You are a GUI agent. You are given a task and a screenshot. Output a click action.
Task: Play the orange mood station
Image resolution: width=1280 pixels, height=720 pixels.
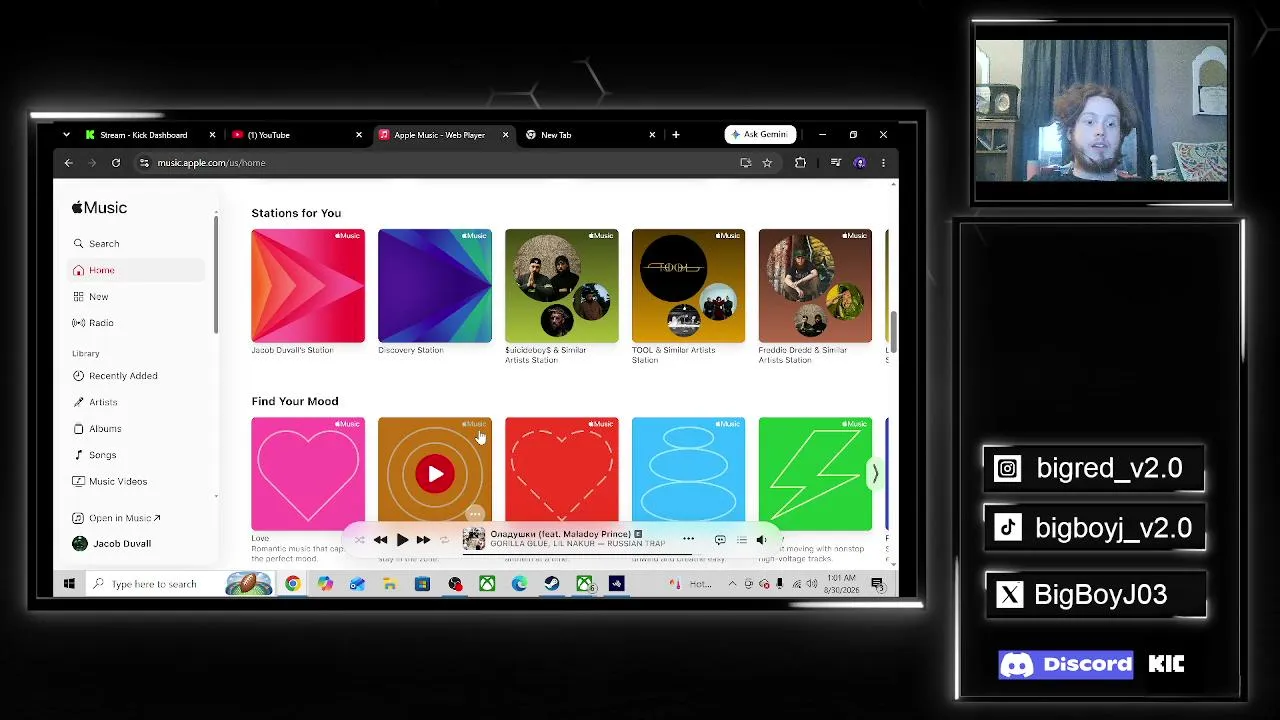point(435,474)
